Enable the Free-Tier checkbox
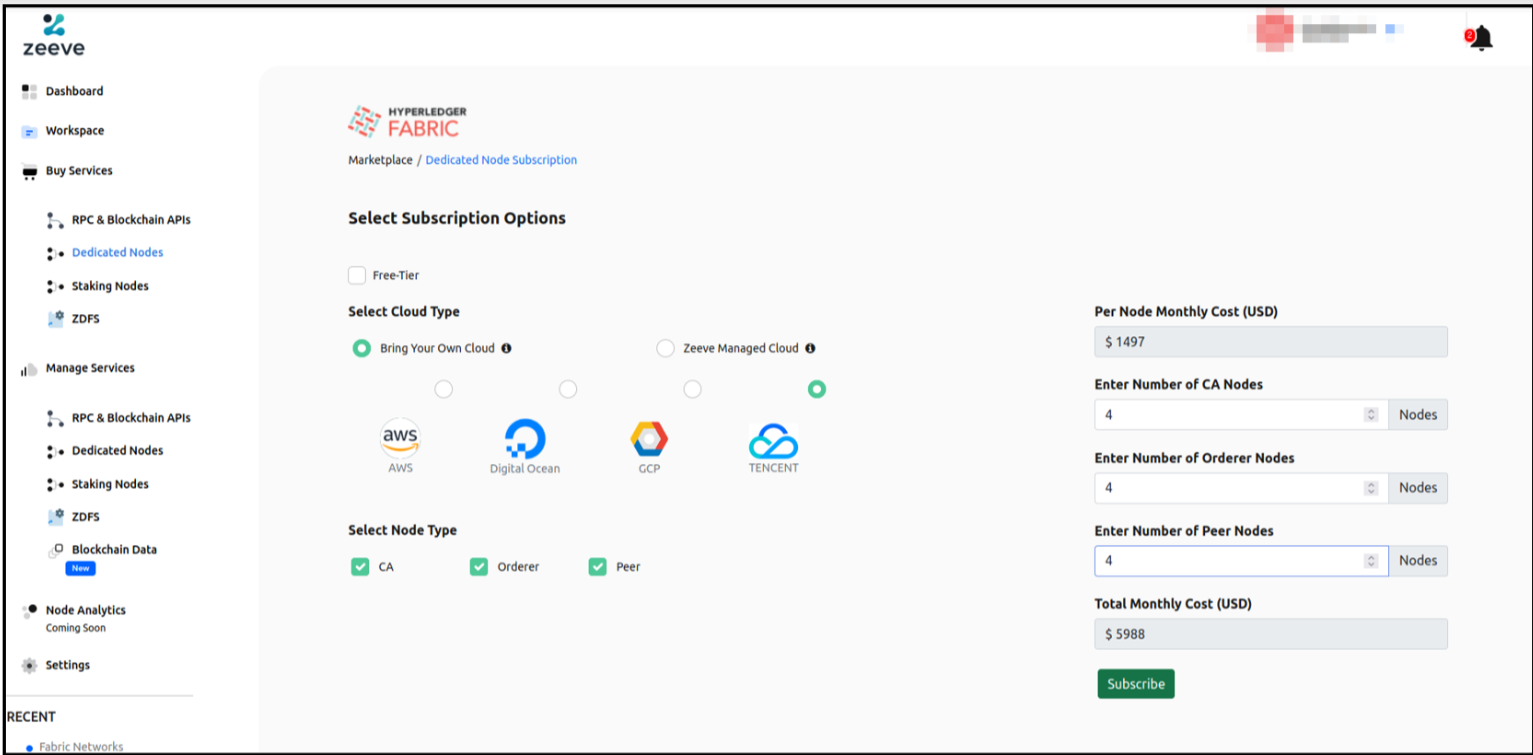This screenshot has width=1533, height=755. coord(357,276)
